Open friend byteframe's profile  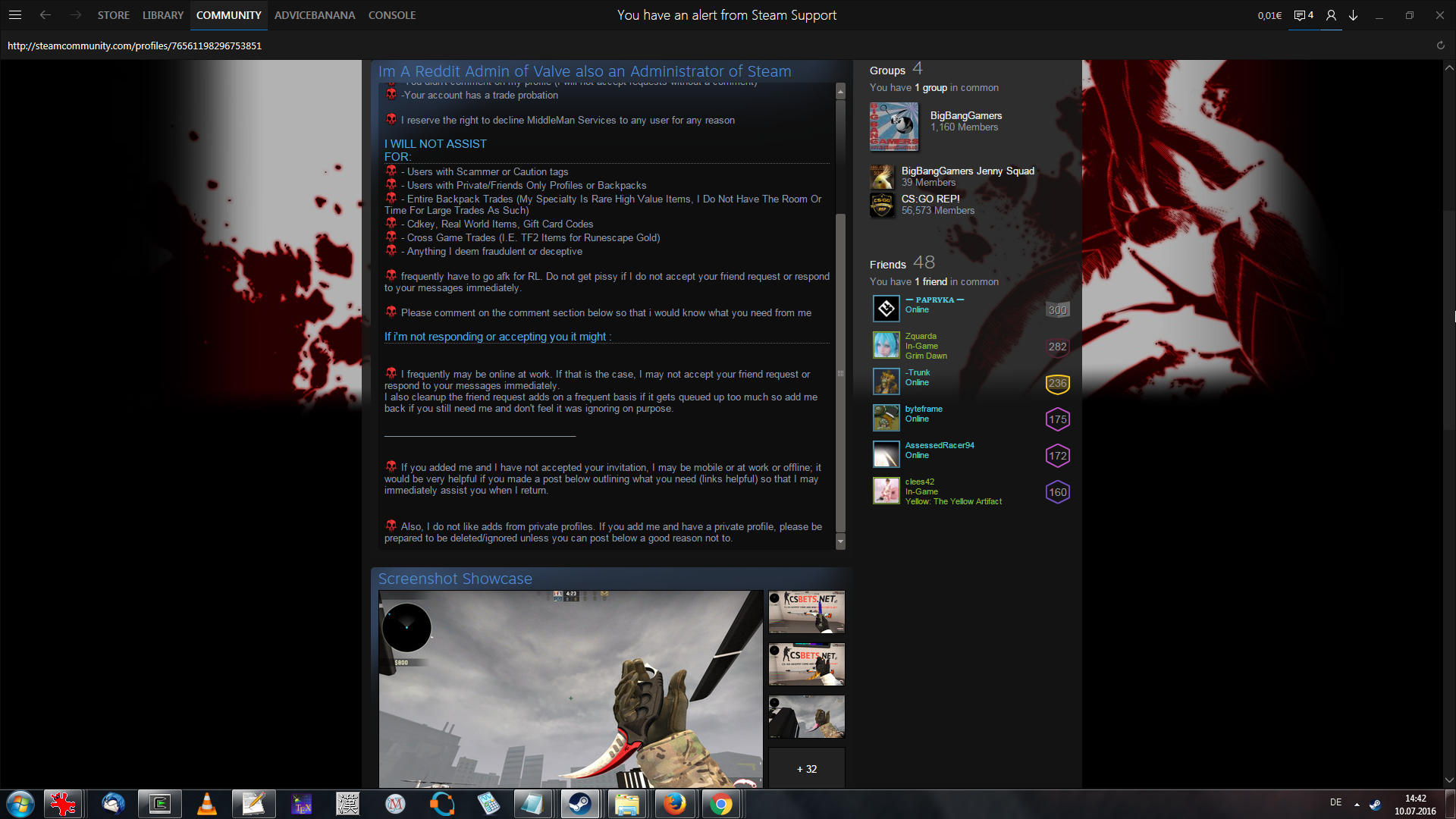(x=923, y=409)
